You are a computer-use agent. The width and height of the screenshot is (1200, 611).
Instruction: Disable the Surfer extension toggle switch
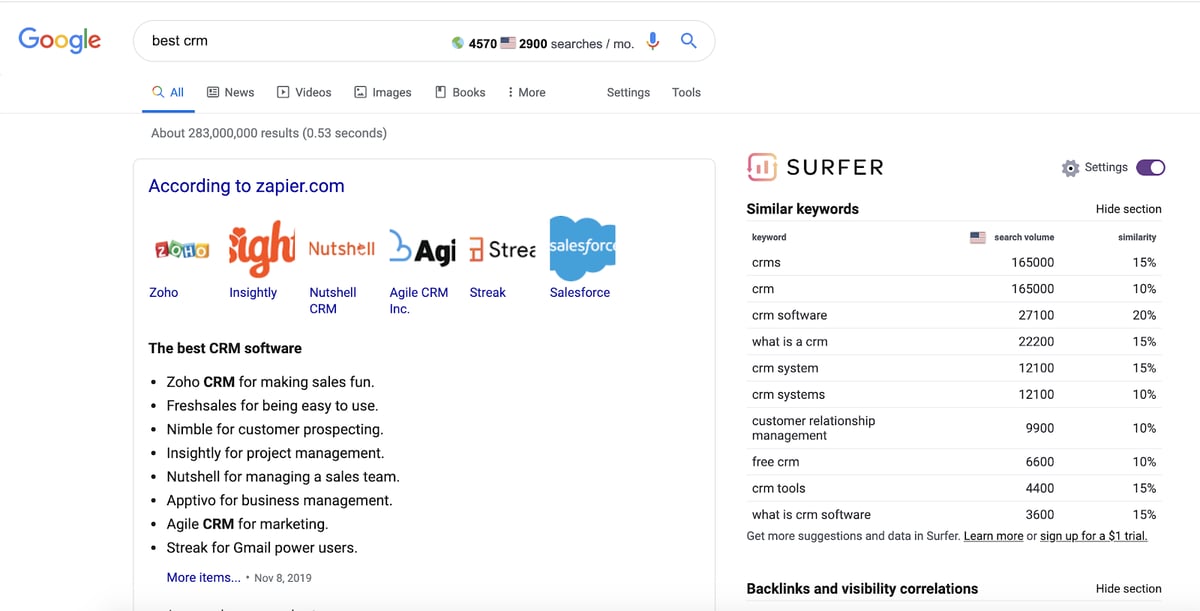tap(1149, 167)
